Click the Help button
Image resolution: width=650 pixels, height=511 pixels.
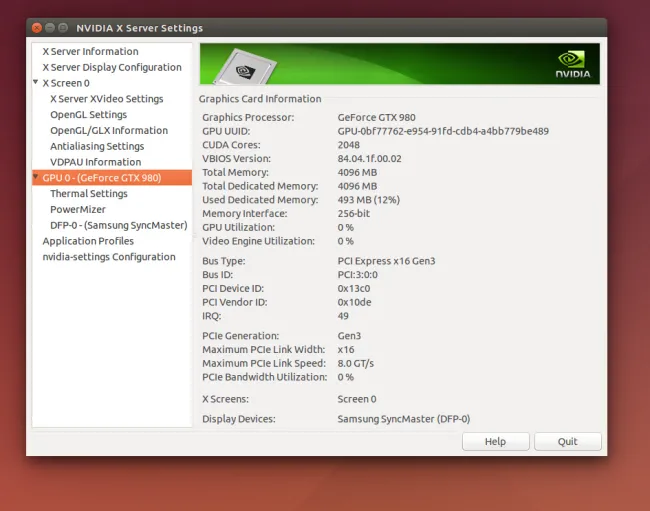coord(495,441)
